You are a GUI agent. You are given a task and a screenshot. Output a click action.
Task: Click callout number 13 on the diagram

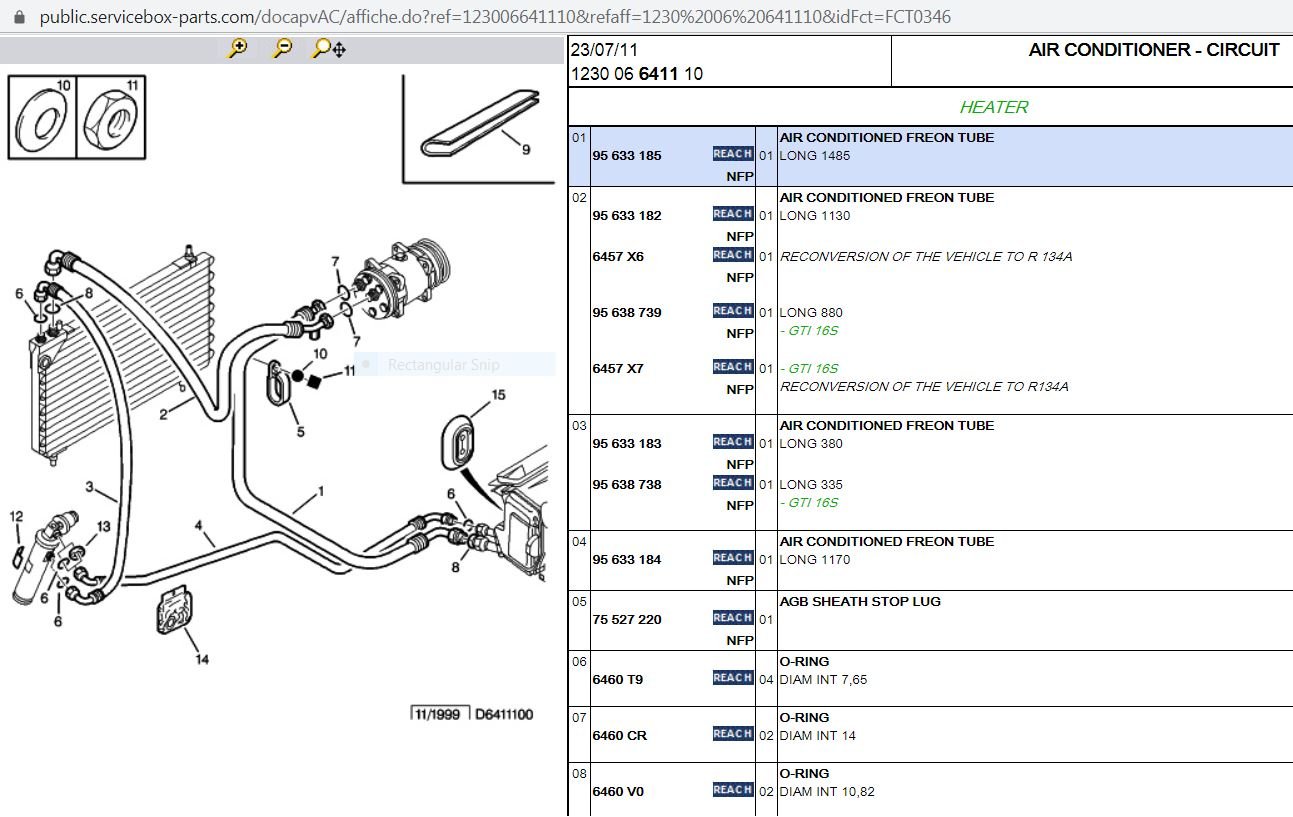pyautogui.click(x=104, y=526)
